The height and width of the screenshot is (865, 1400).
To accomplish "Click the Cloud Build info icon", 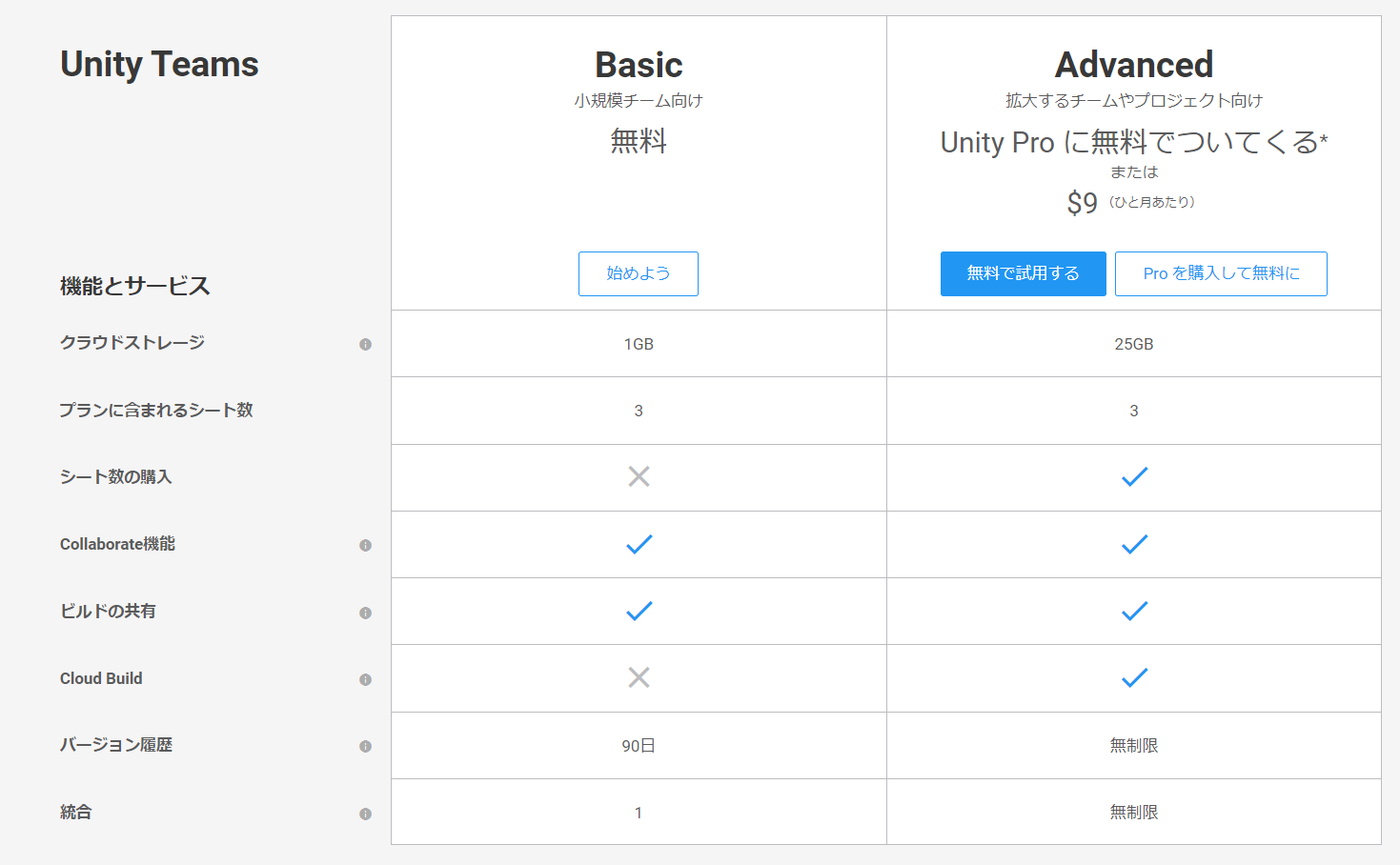I will (365, 679).
